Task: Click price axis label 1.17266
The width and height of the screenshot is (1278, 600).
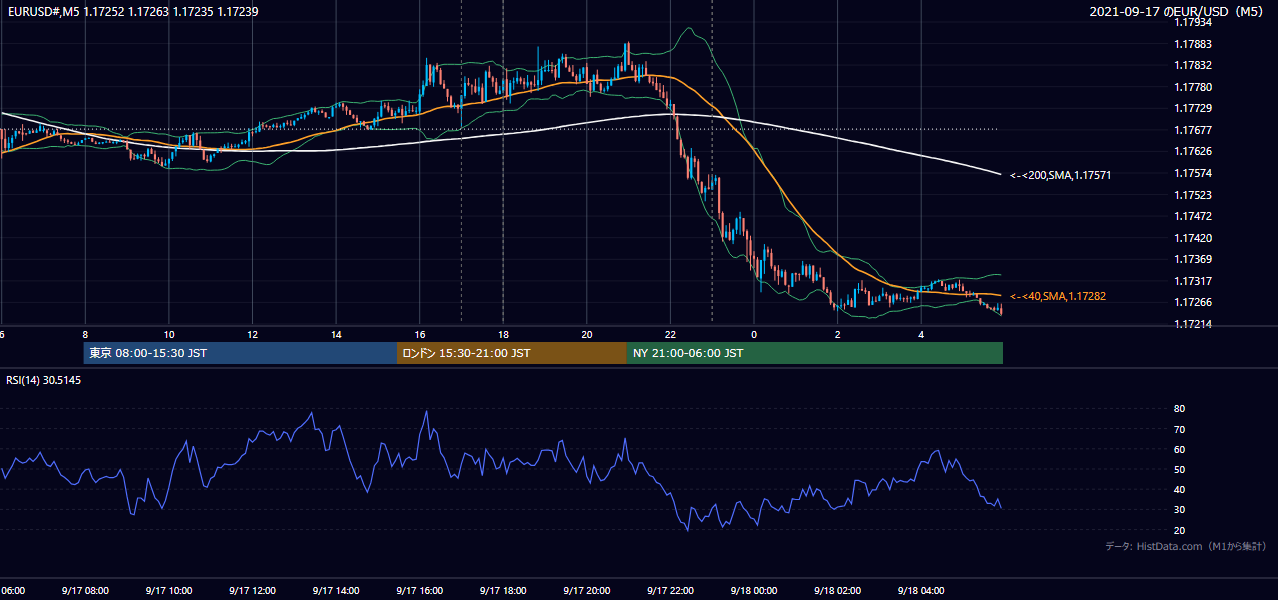Action: coord(1195,302)
